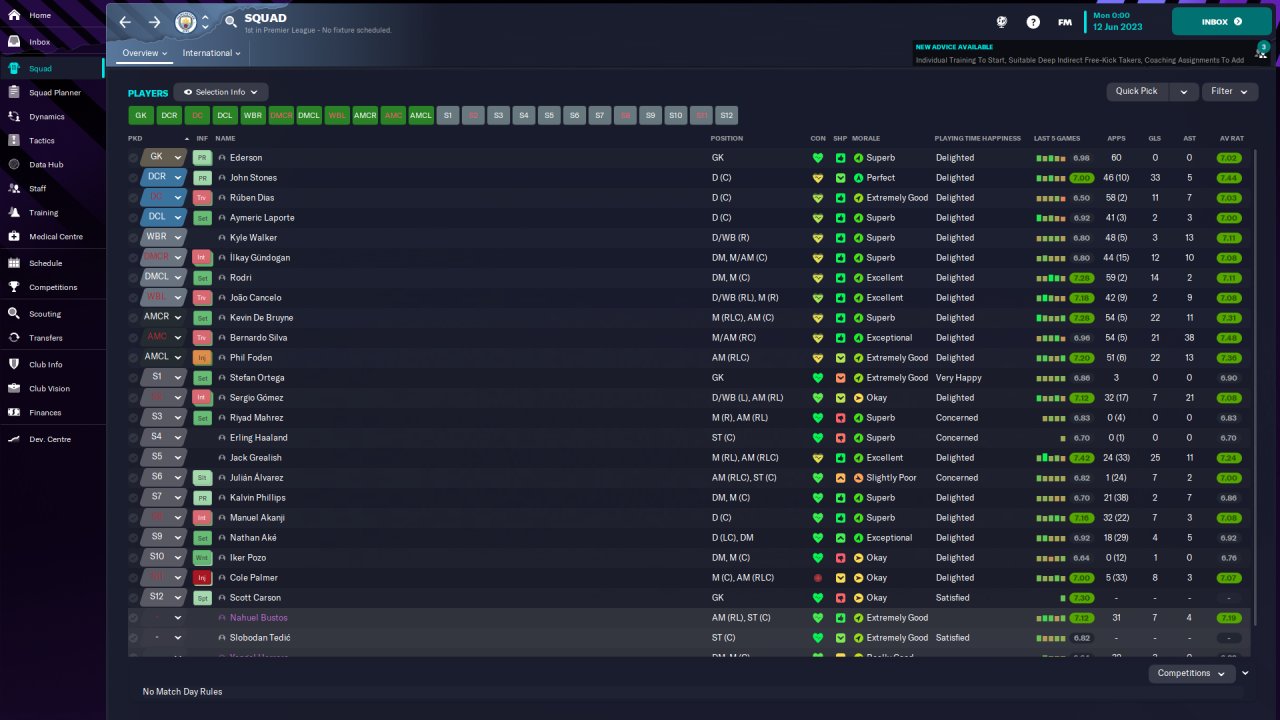Open the Schedule sidebar icon
1280x720 pixels.
(x=14, y=263)
